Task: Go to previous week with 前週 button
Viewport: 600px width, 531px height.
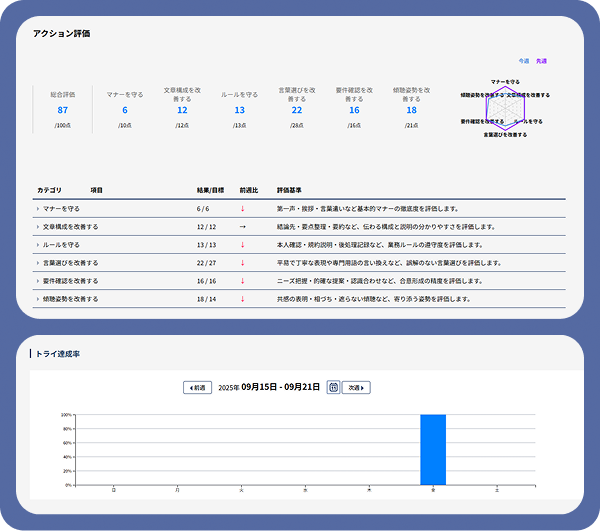Action: [x=197, y=387]
